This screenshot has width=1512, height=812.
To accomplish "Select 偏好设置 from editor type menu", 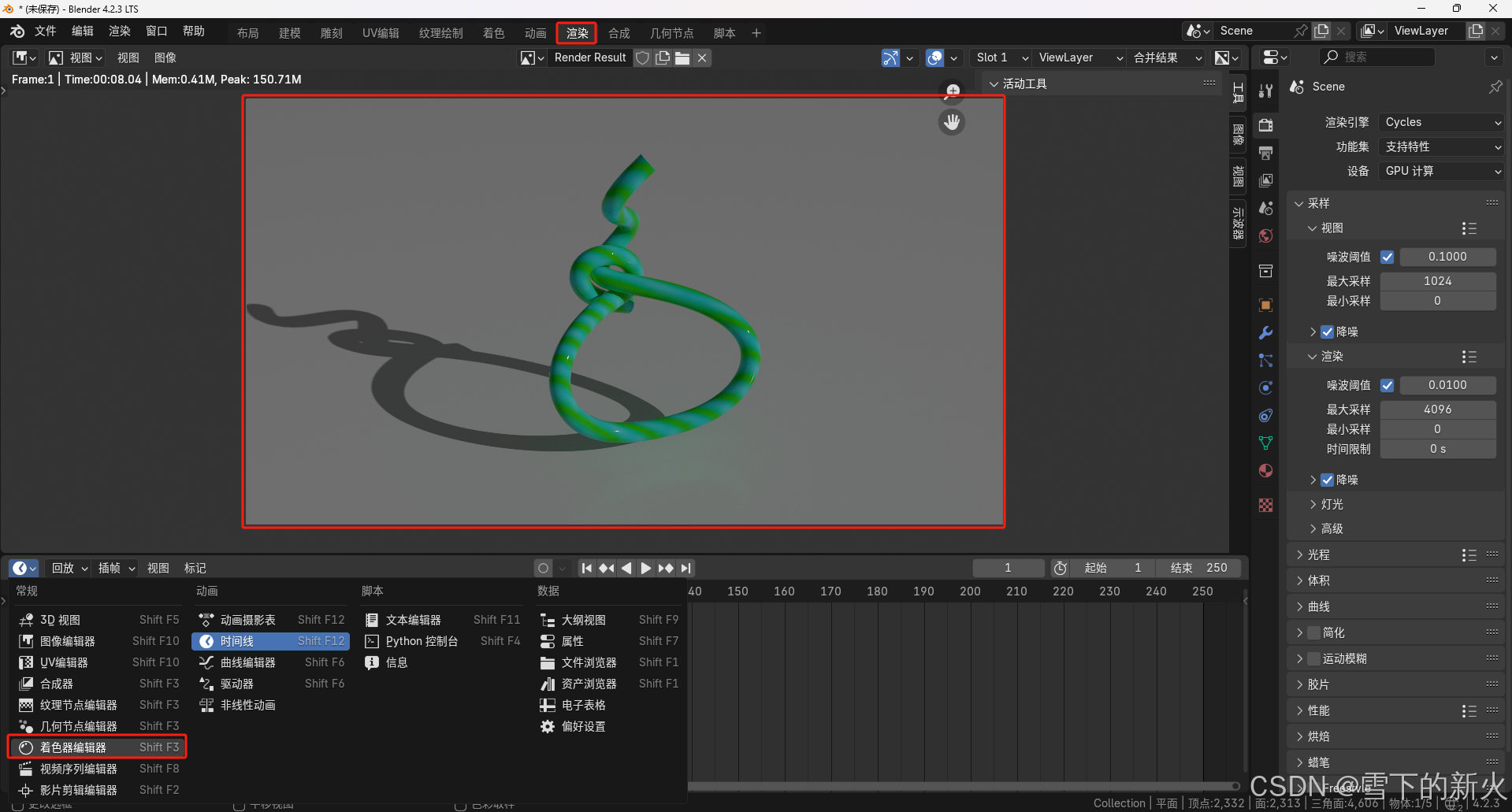I will 610,726.
